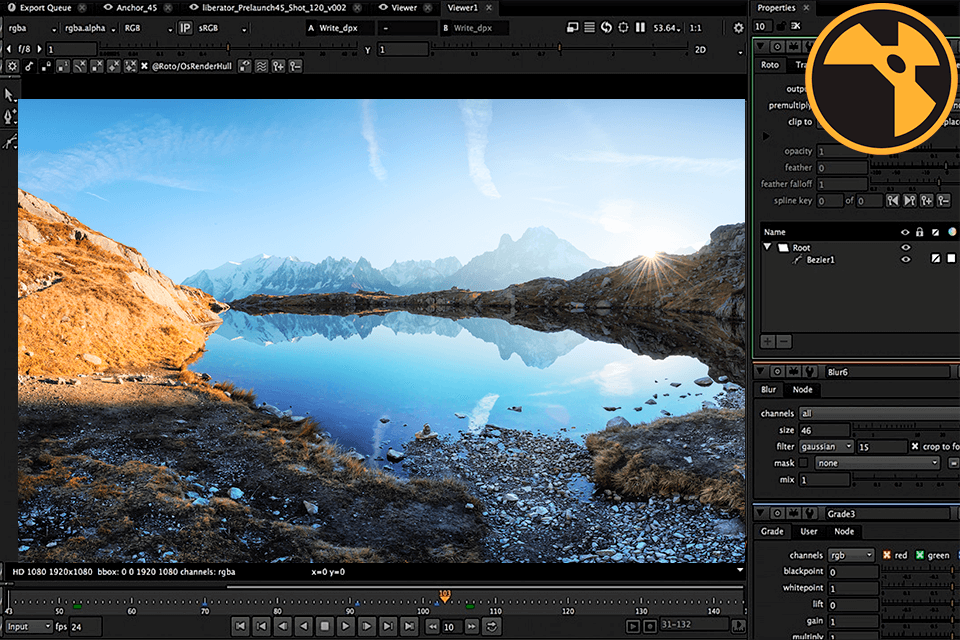The width and height of the screenshot is (960, 640).
Task: Pause viewer updating
Action: 640,28
